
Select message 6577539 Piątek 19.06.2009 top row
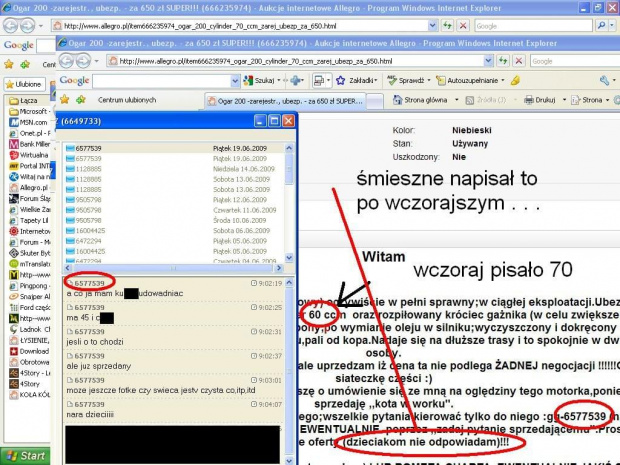(174, 148)
